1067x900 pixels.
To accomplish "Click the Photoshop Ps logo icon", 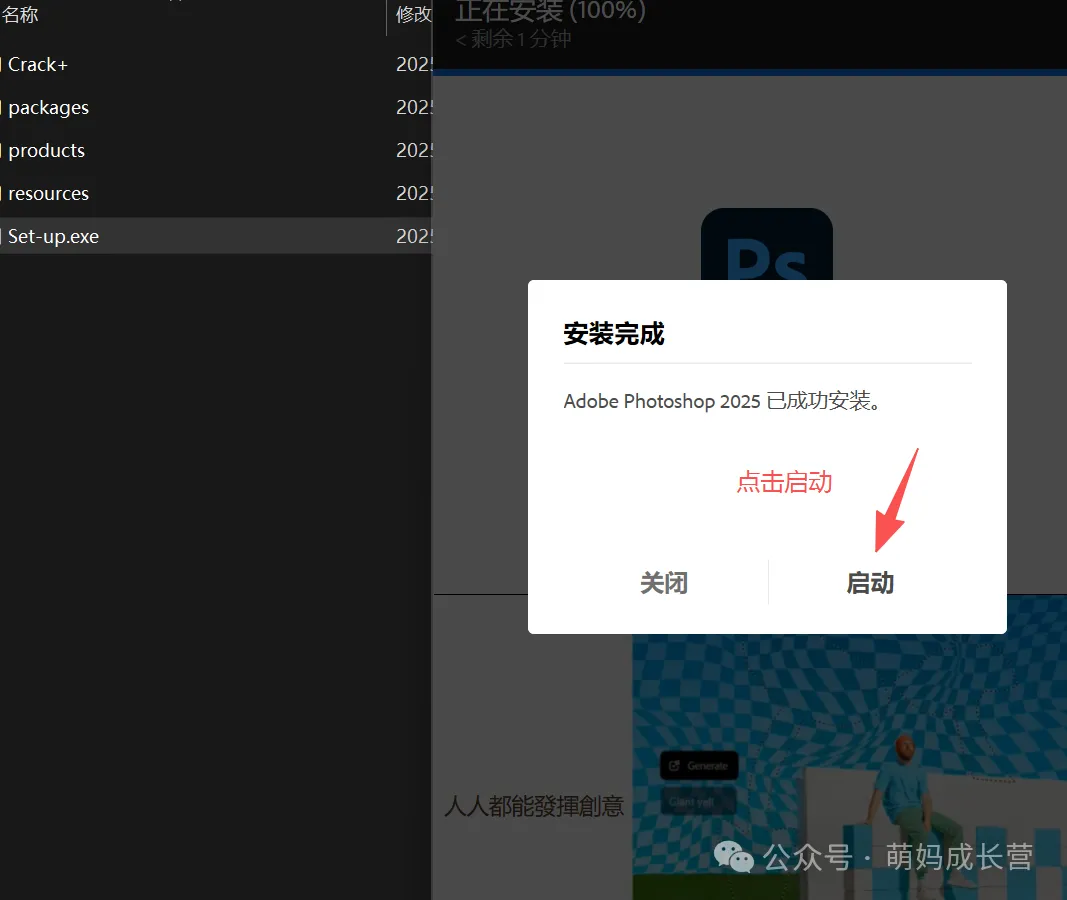I will coord(767,244).
